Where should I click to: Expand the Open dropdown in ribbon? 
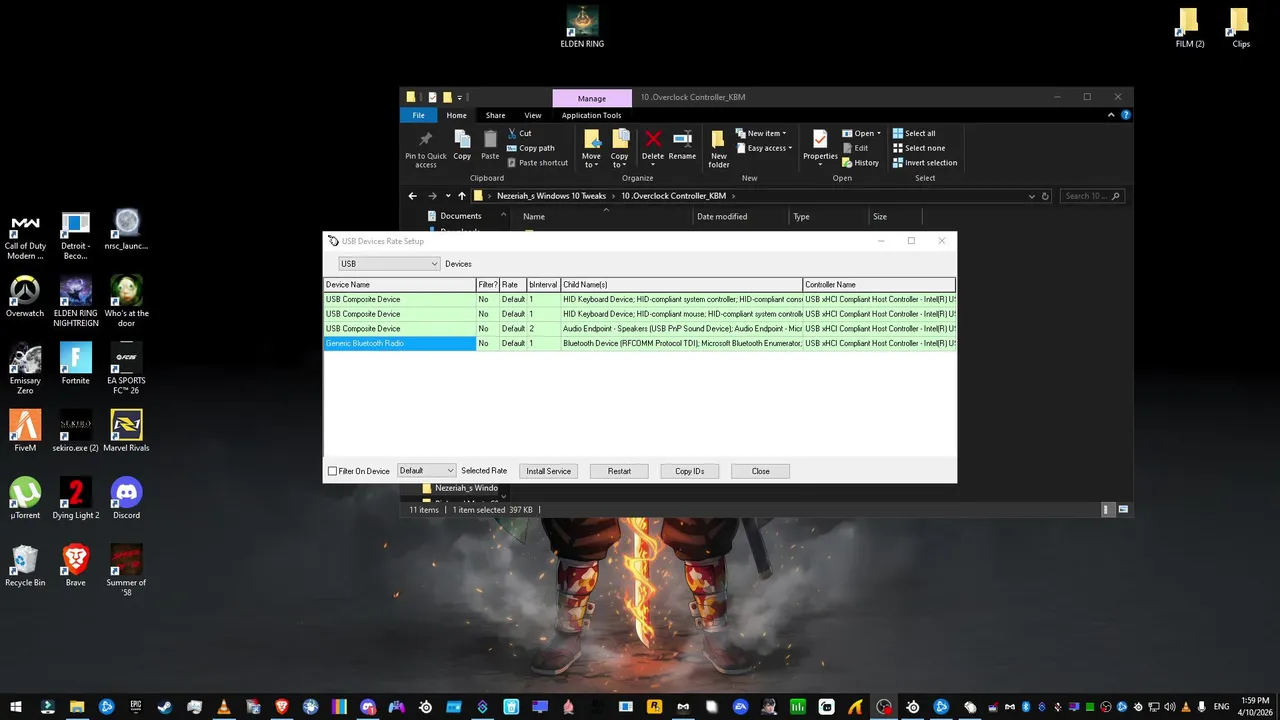point(863,133)
